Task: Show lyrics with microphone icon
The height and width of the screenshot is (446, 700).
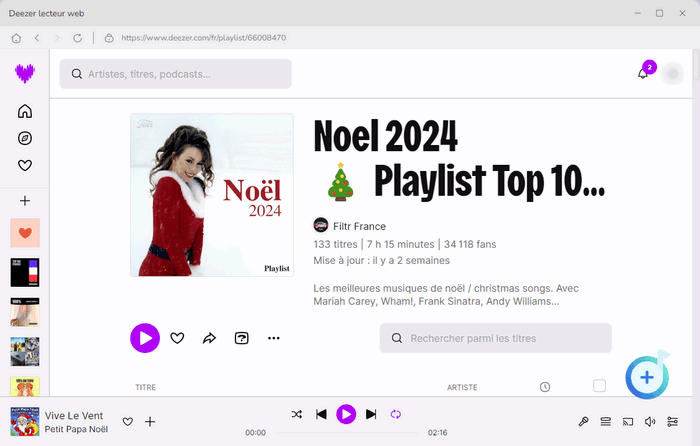Action: coord(583,421)
